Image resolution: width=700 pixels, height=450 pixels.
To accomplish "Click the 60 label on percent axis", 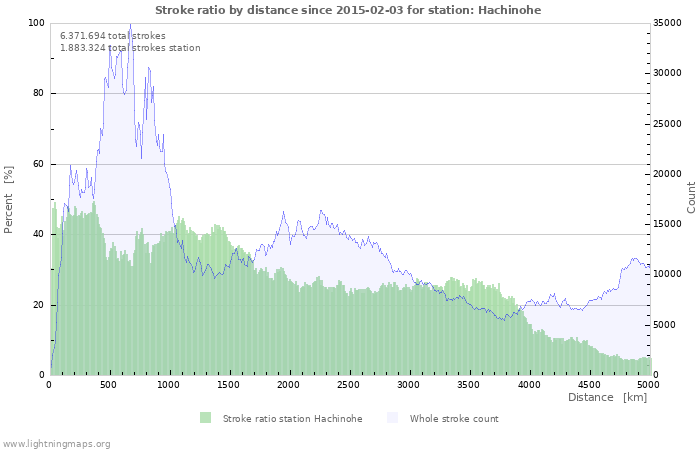I will (39, 164).
